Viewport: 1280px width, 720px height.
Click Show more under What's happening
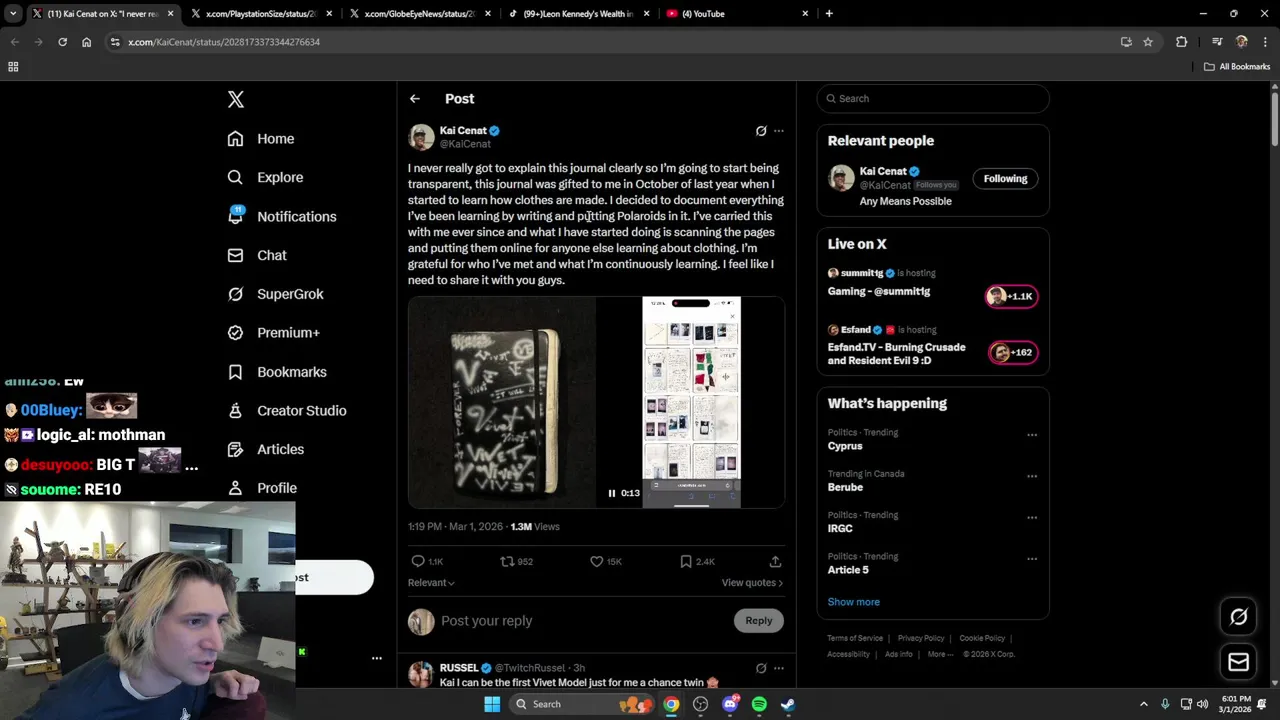(x=854, y=602)
